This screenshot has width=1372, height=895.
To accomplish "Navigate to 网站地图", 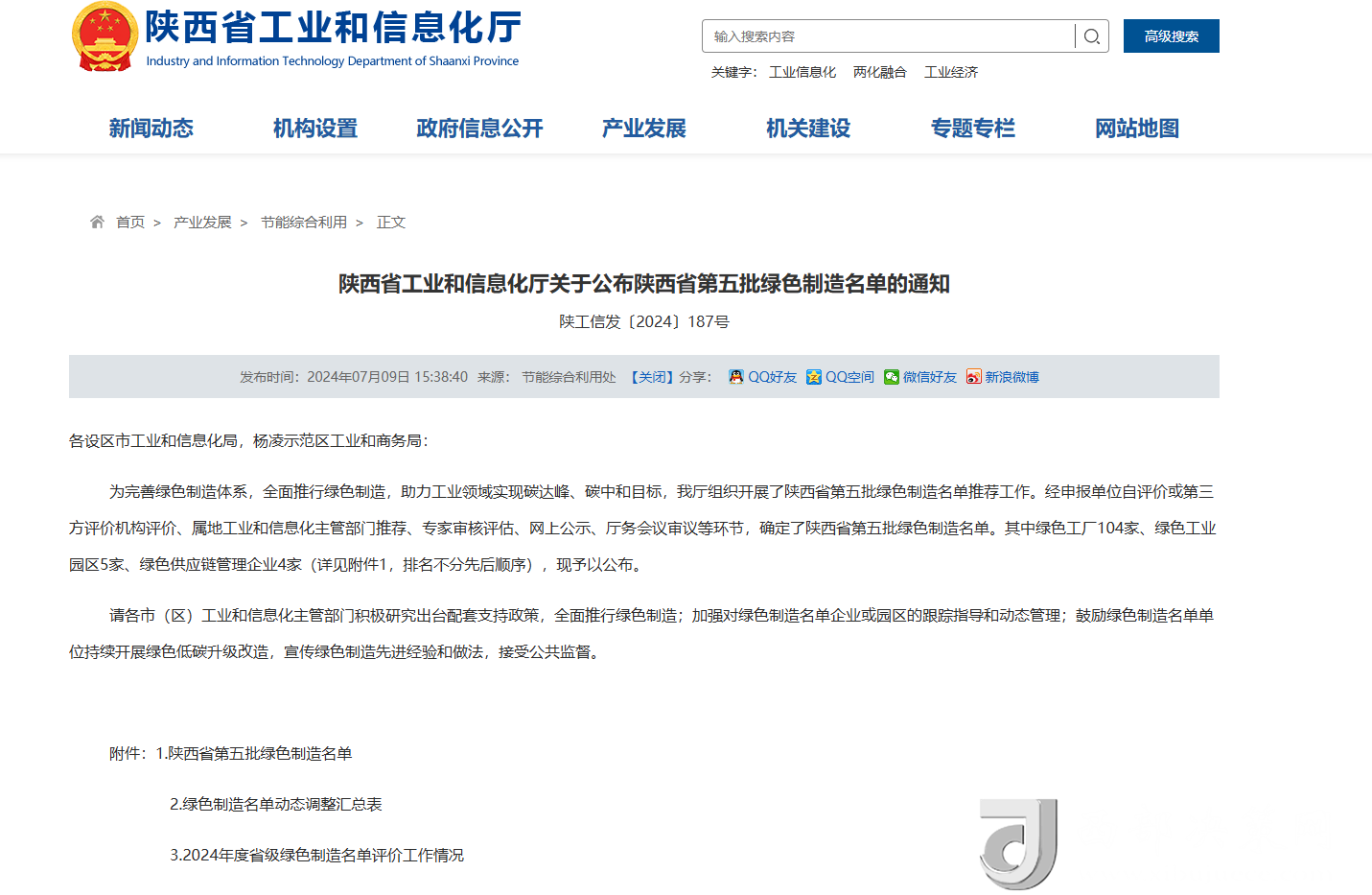I will (1137, 127).
